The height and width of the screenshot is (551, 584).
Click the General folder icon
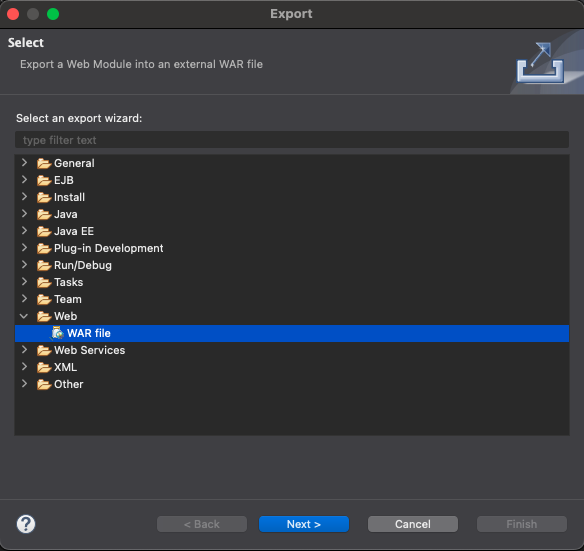point(44,163)
